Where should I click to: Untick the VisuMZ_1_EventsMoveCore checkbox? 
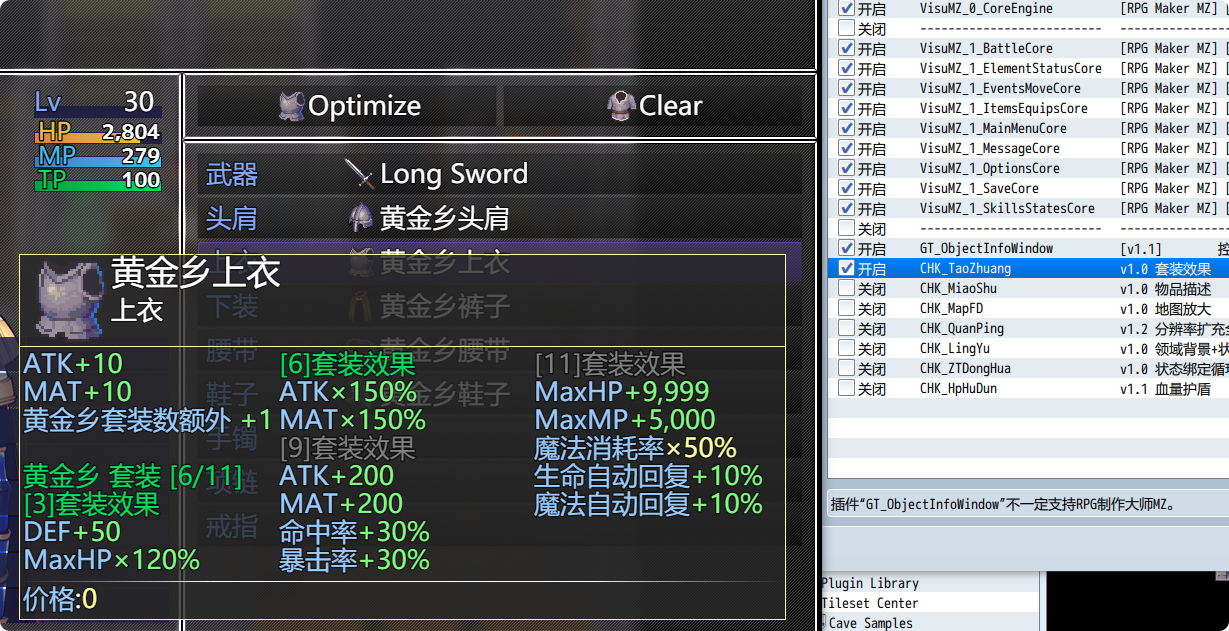pyautogui.click(x=847, y=88)
